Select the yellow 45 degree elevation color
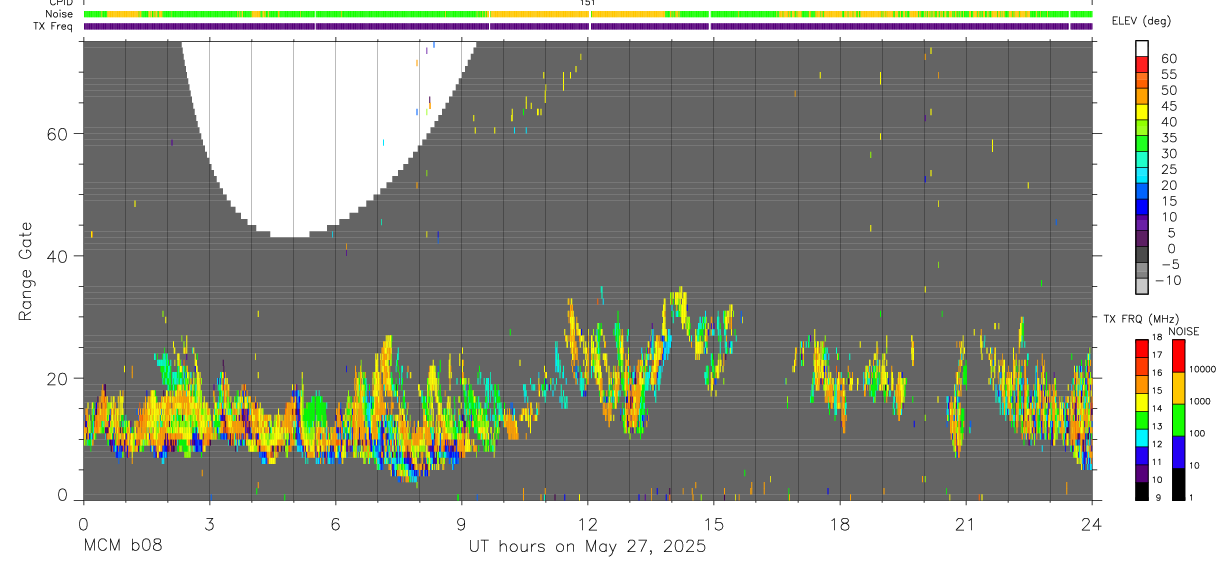Viewport: 1228px width, 567px height. [x=1142, y=113]
